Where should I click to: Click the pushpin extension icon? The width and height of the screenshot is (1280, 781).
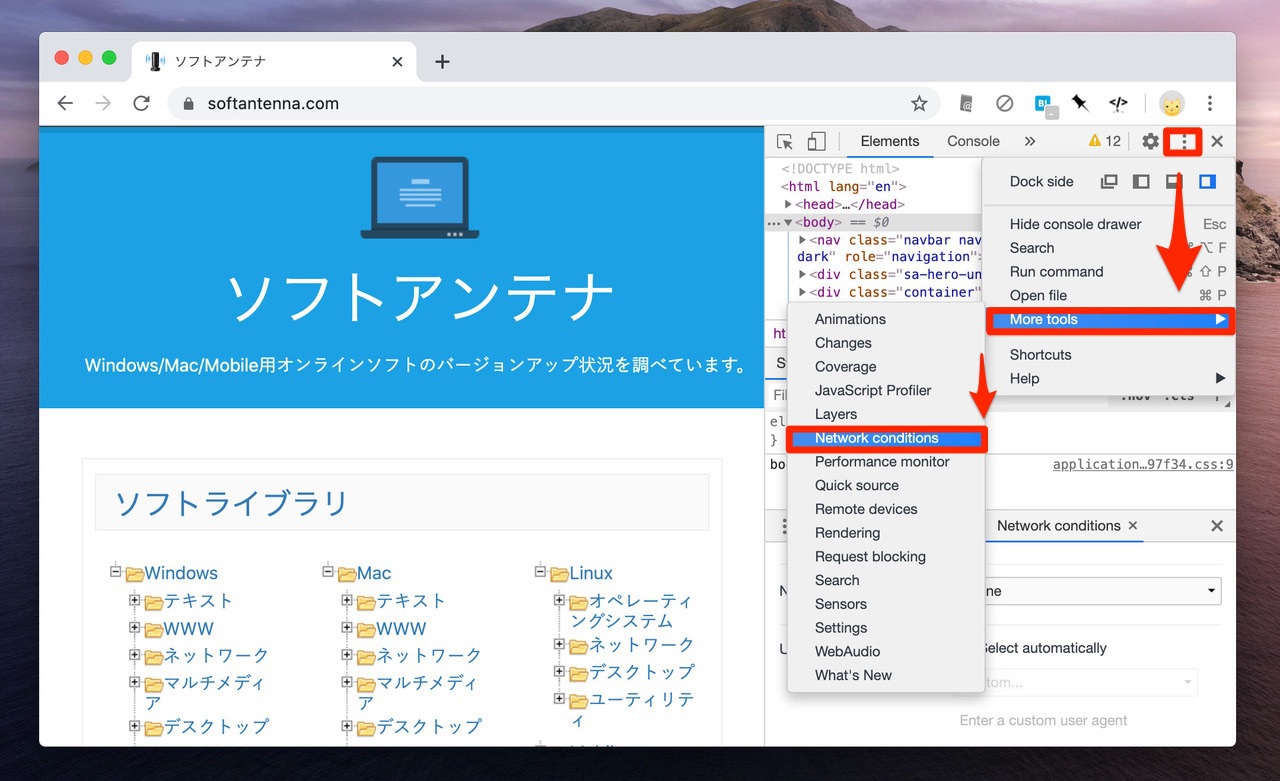coord(1080,104)
